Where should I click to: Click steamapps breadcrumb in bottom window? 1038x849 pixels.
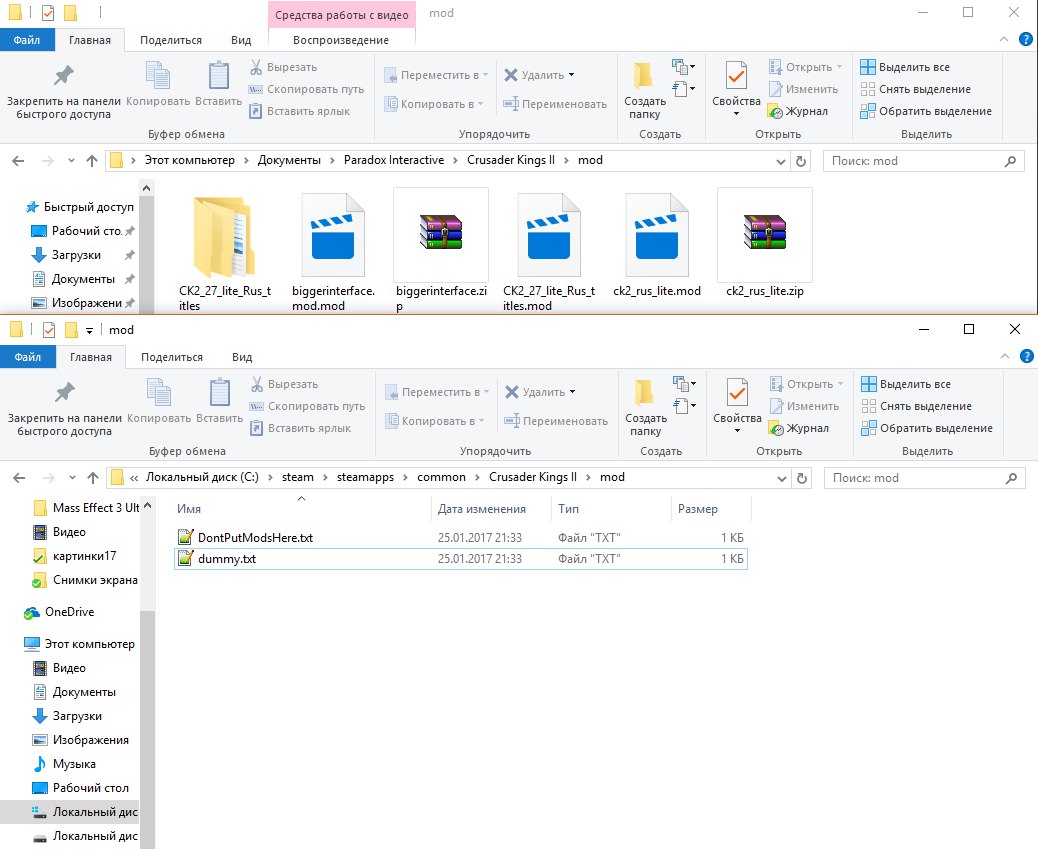pyautogui.click(x=365, y=477)
